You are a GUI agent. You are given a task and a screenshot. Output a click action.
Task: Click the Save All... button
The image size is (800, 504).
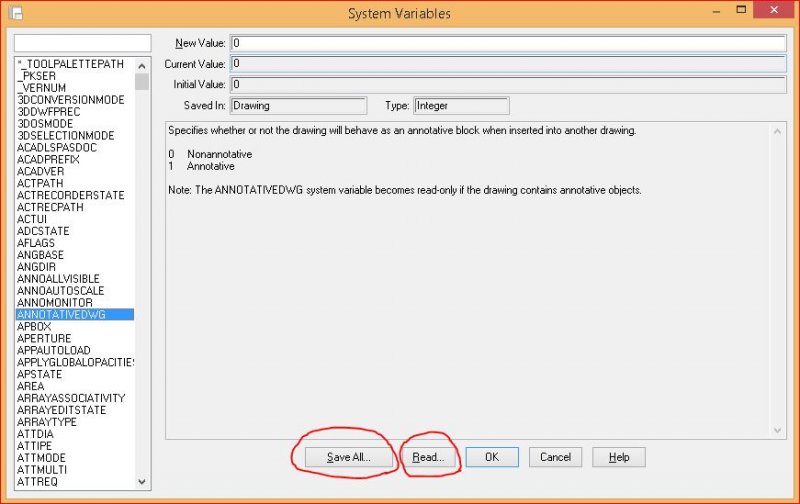(349, 457)
